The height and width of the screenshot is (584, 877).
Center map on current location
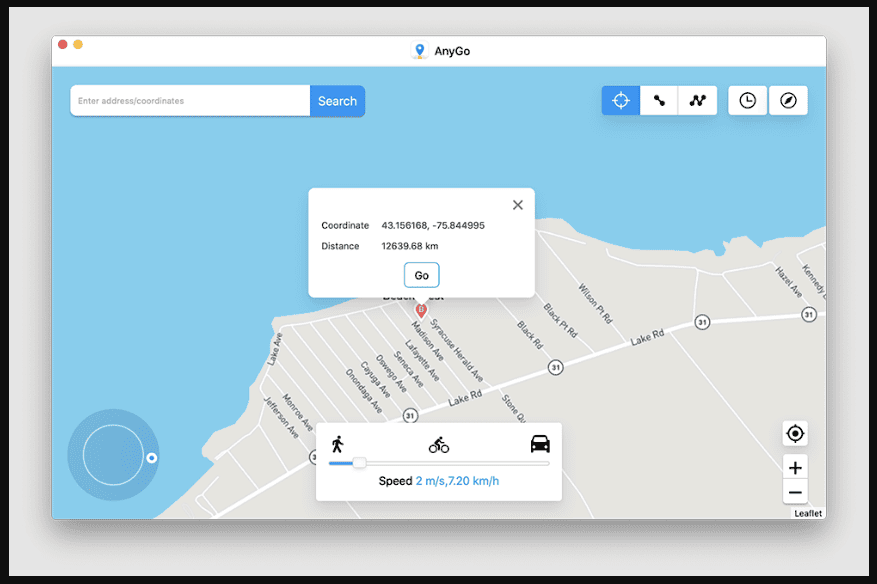(795, 434)
